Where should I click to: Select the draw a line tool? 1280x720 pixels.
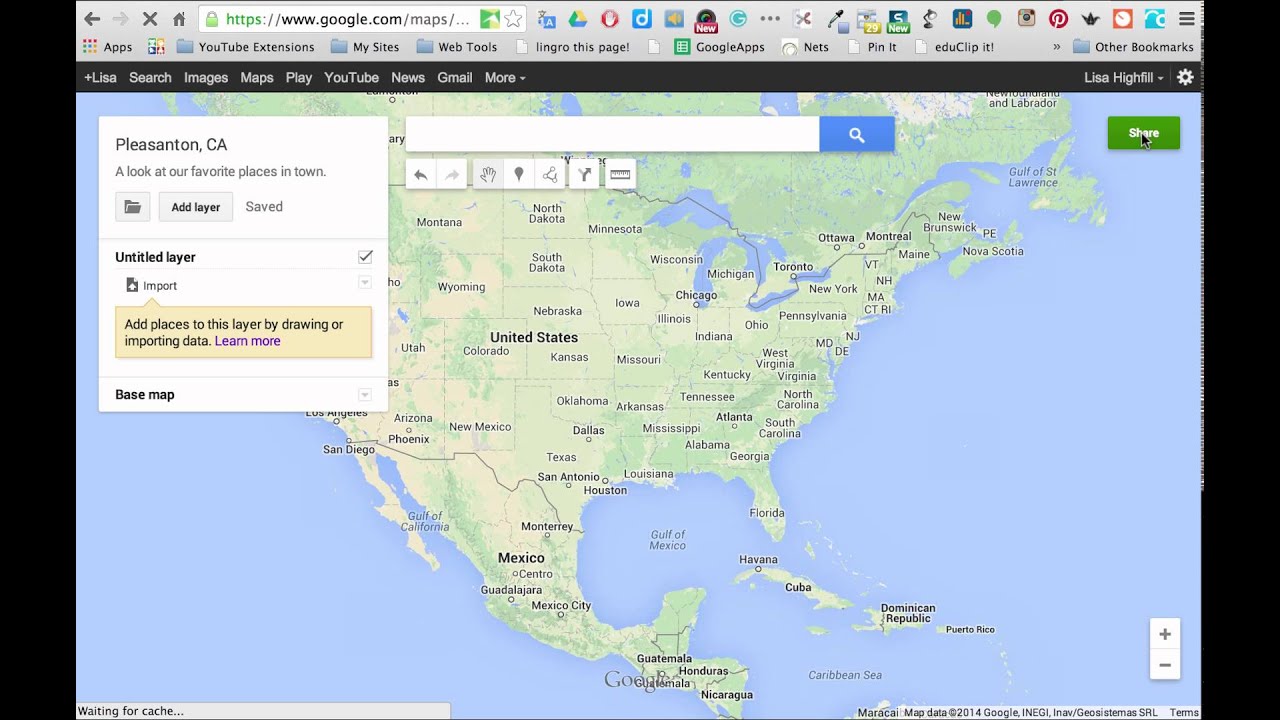point(550,175)
